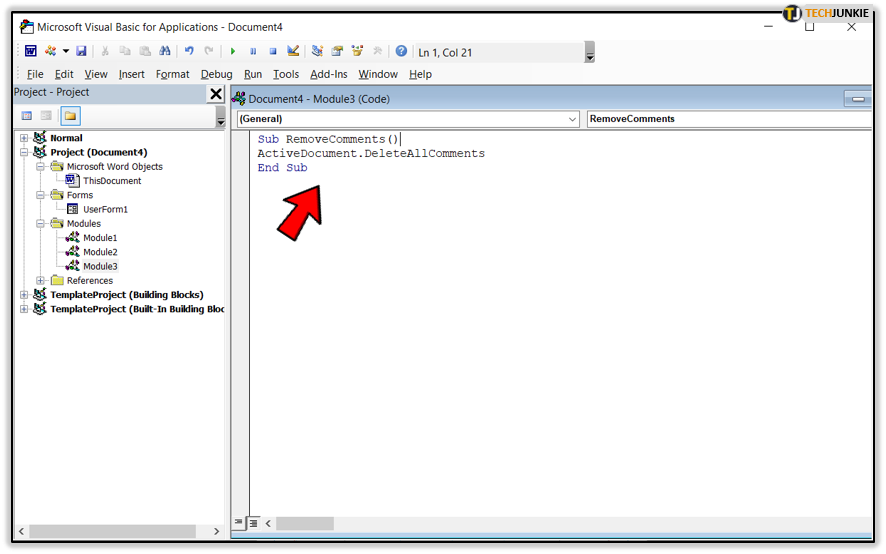This screenshot has width=886, height=554.
Task: Click the Reset stop icon
Action: (273, 51)
